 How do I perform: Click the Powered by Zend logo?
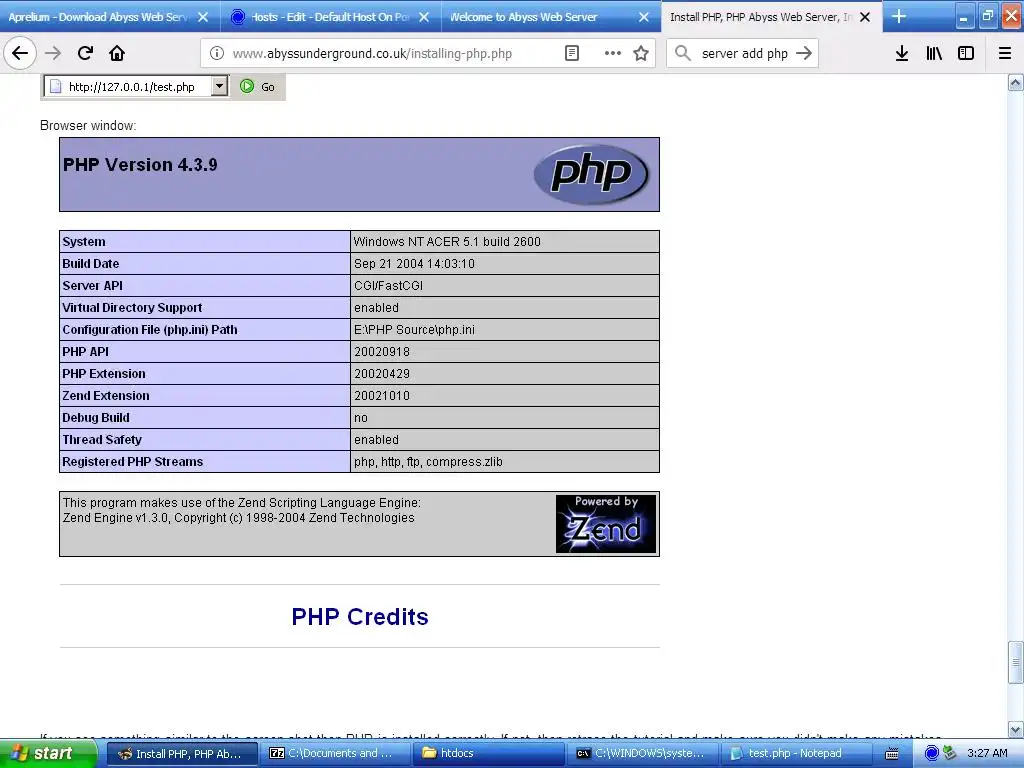605,524
